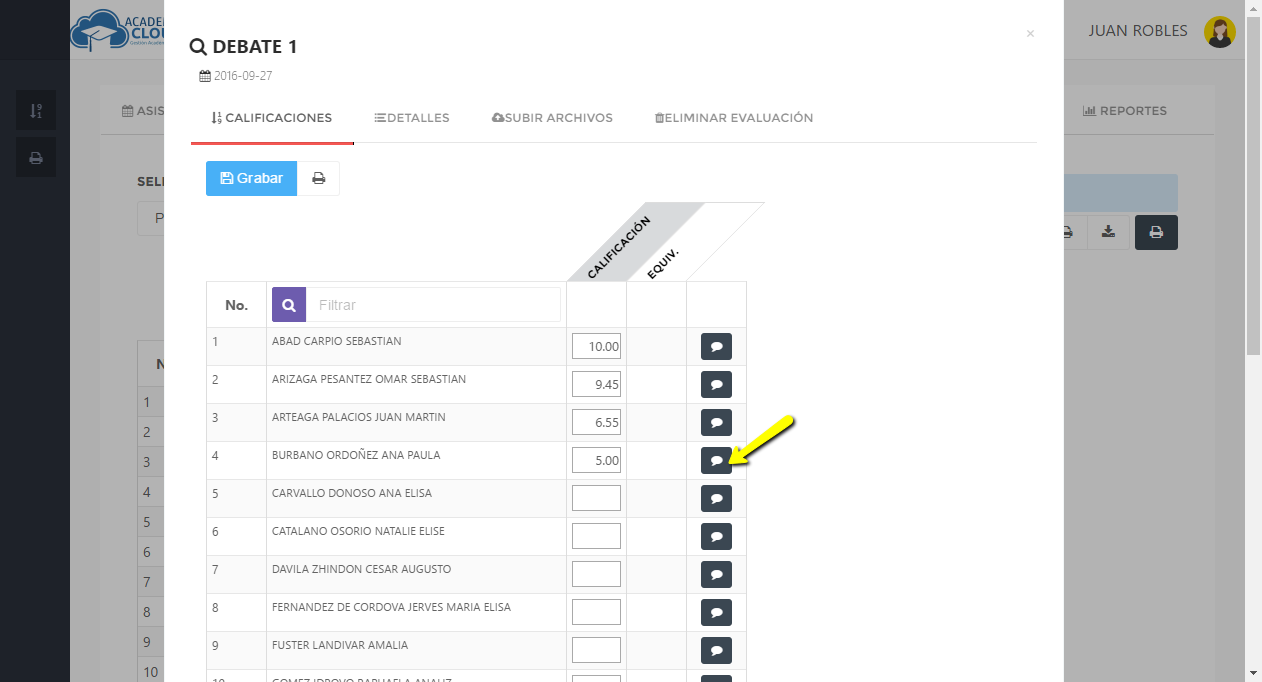
Task: Click the purple search icon in filter
Action: (289, 305)
